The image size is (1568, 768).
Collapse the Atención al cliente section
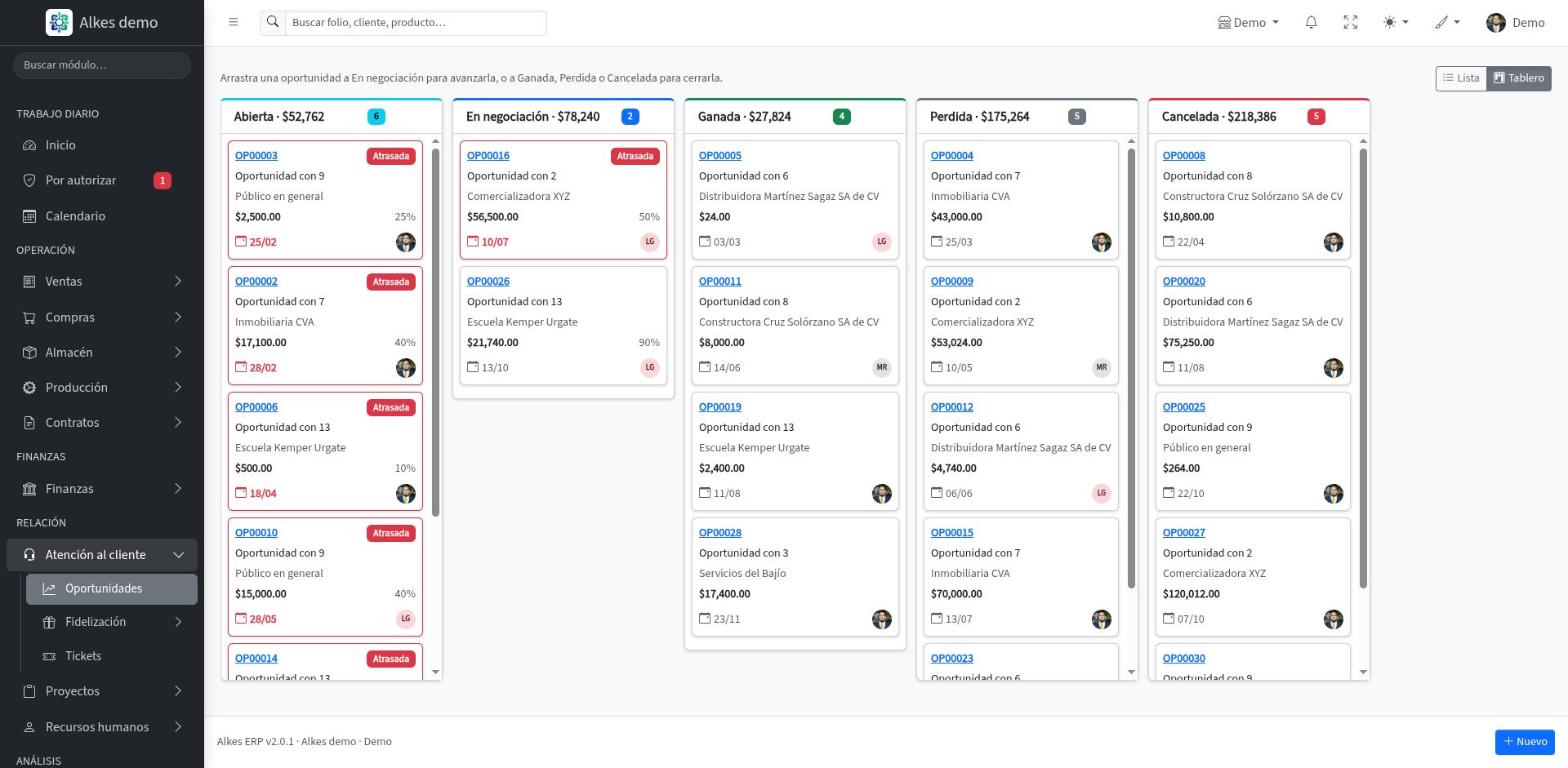102,554
